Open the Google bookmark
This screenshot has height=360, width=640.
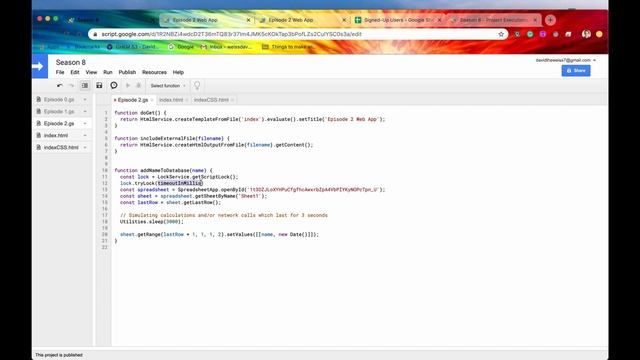181,47
